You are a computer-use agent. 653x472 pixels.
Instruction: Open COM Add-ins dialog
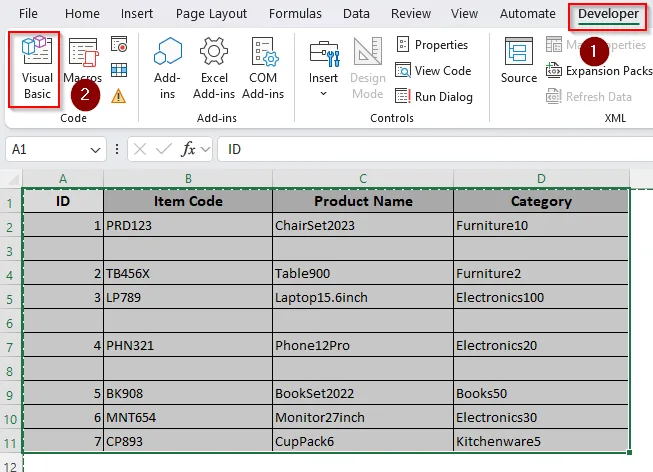(263, 69)
